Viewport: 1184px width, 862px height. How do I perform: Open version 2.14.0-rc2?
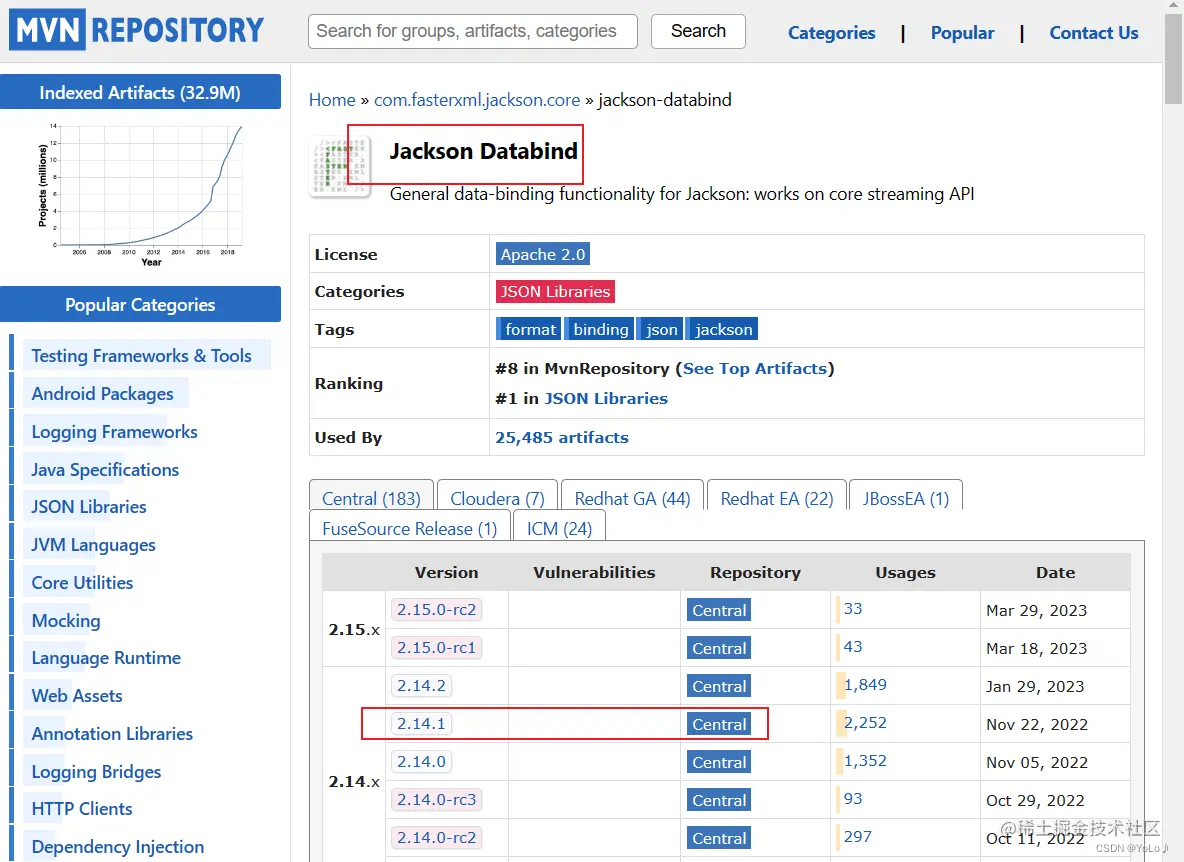pos(436,838)
